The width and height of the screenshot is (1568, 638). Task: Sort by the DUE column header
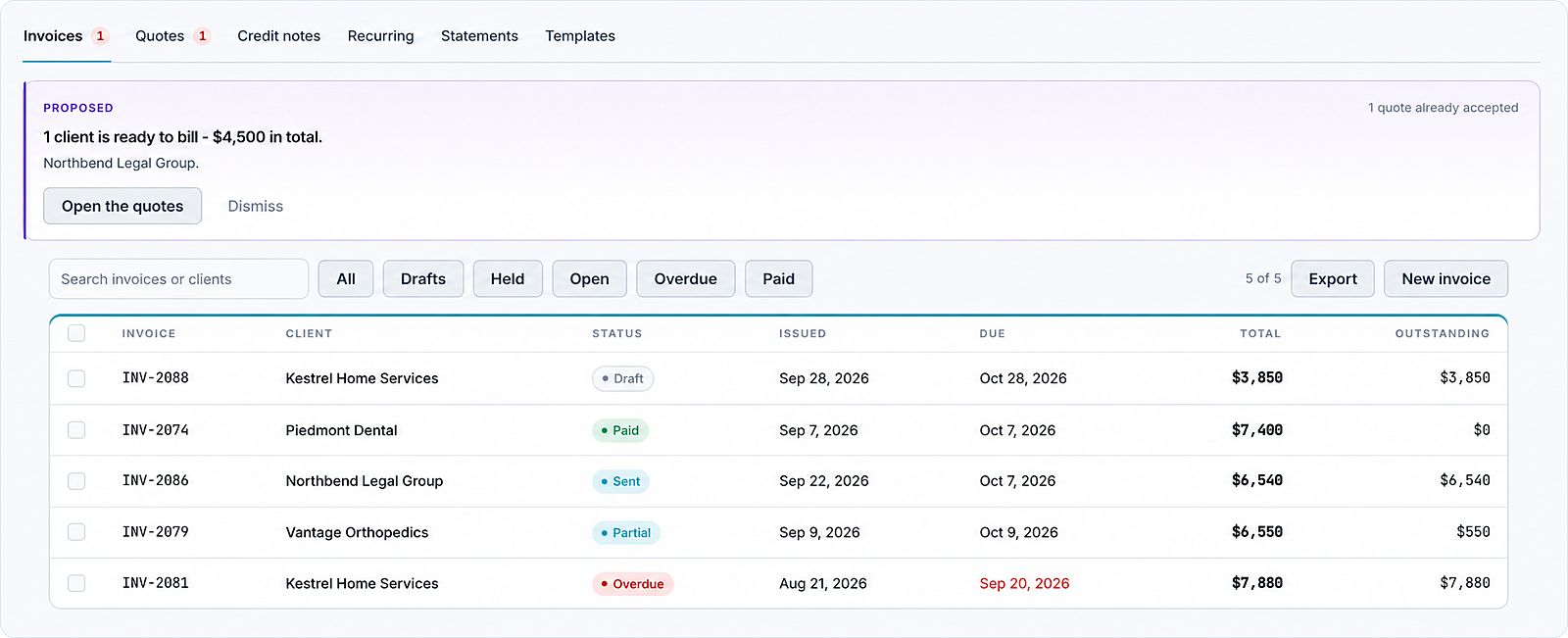(x=993, y=333)
